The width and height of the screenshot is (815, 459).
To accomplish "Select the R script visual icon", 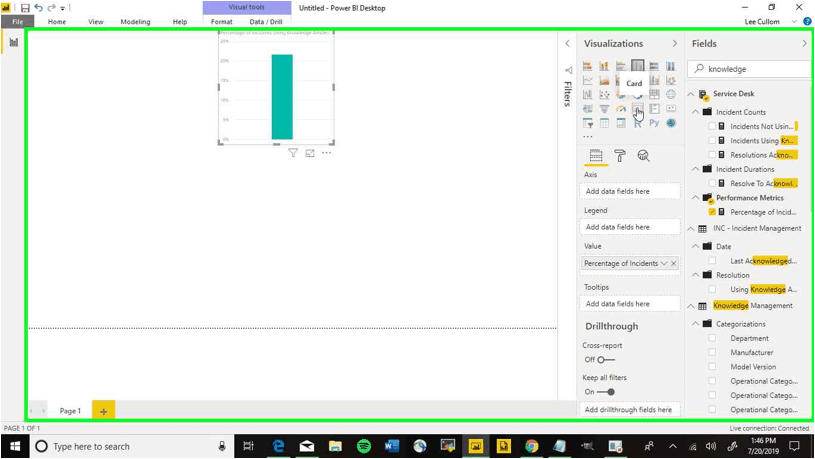I will pyautogui.click(x=637, y=123).
